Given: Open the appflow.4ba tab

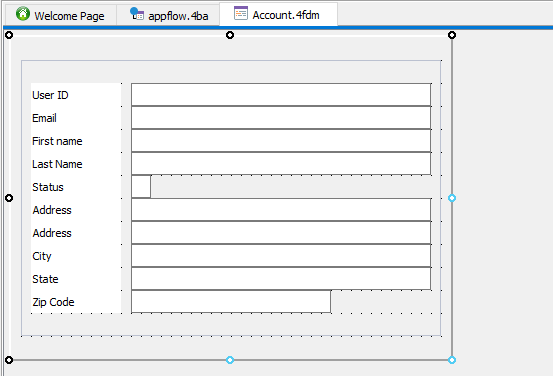Looking at the screenshot, I should click(x=169, y=15).
